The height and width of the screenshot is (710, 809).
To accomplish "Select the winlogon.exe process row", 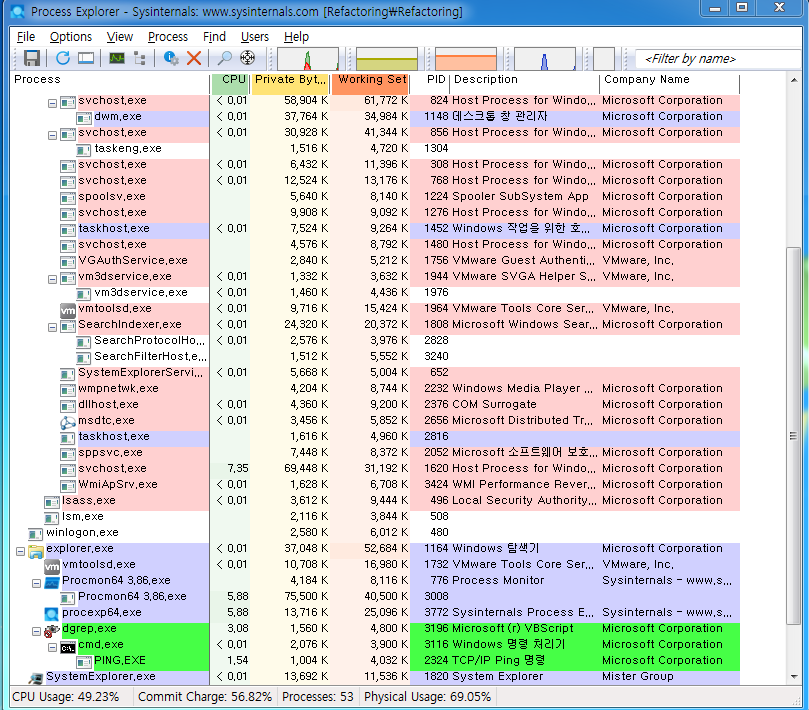I will [x=375, y=532].
